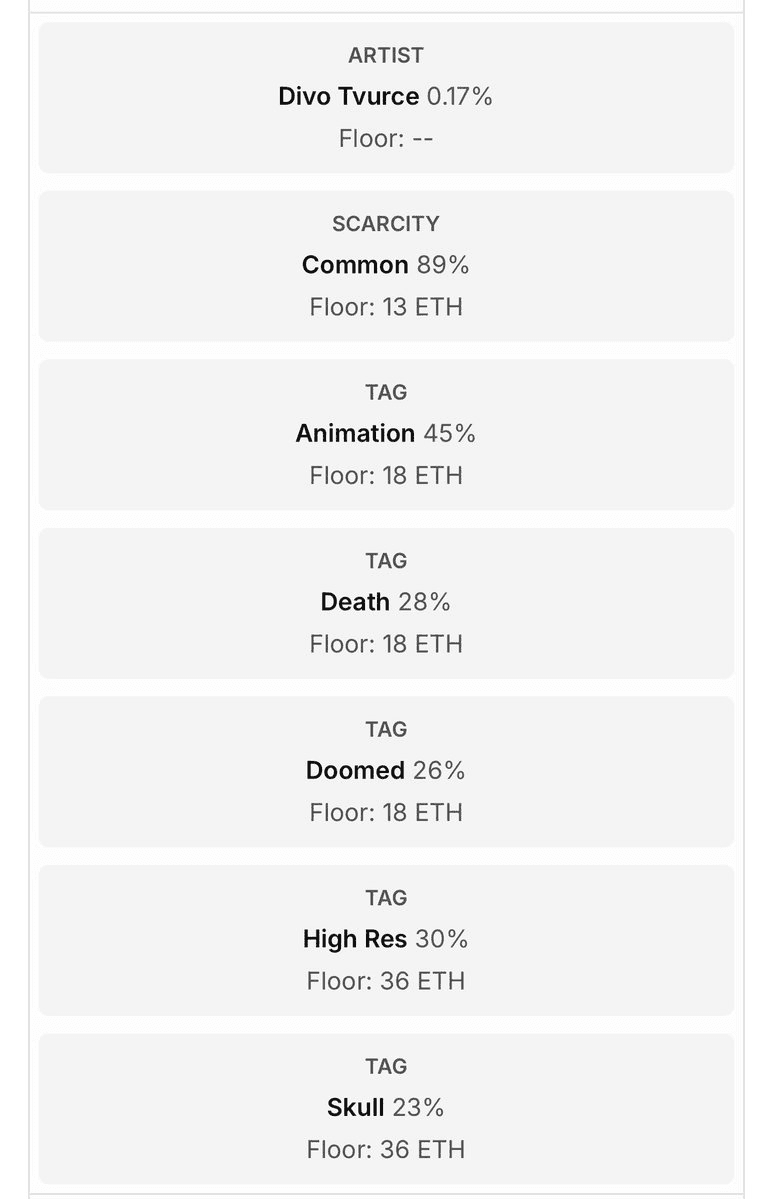Image resolution: width=773 pixels, height=1199 pixels.
Task: Open the Skull tag card
Action: point(386,1109)
